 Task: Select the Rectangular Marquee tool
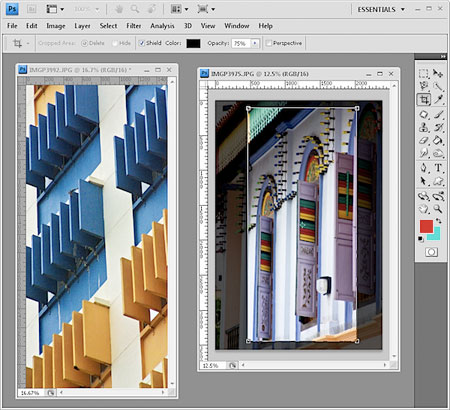click(424, 73)
